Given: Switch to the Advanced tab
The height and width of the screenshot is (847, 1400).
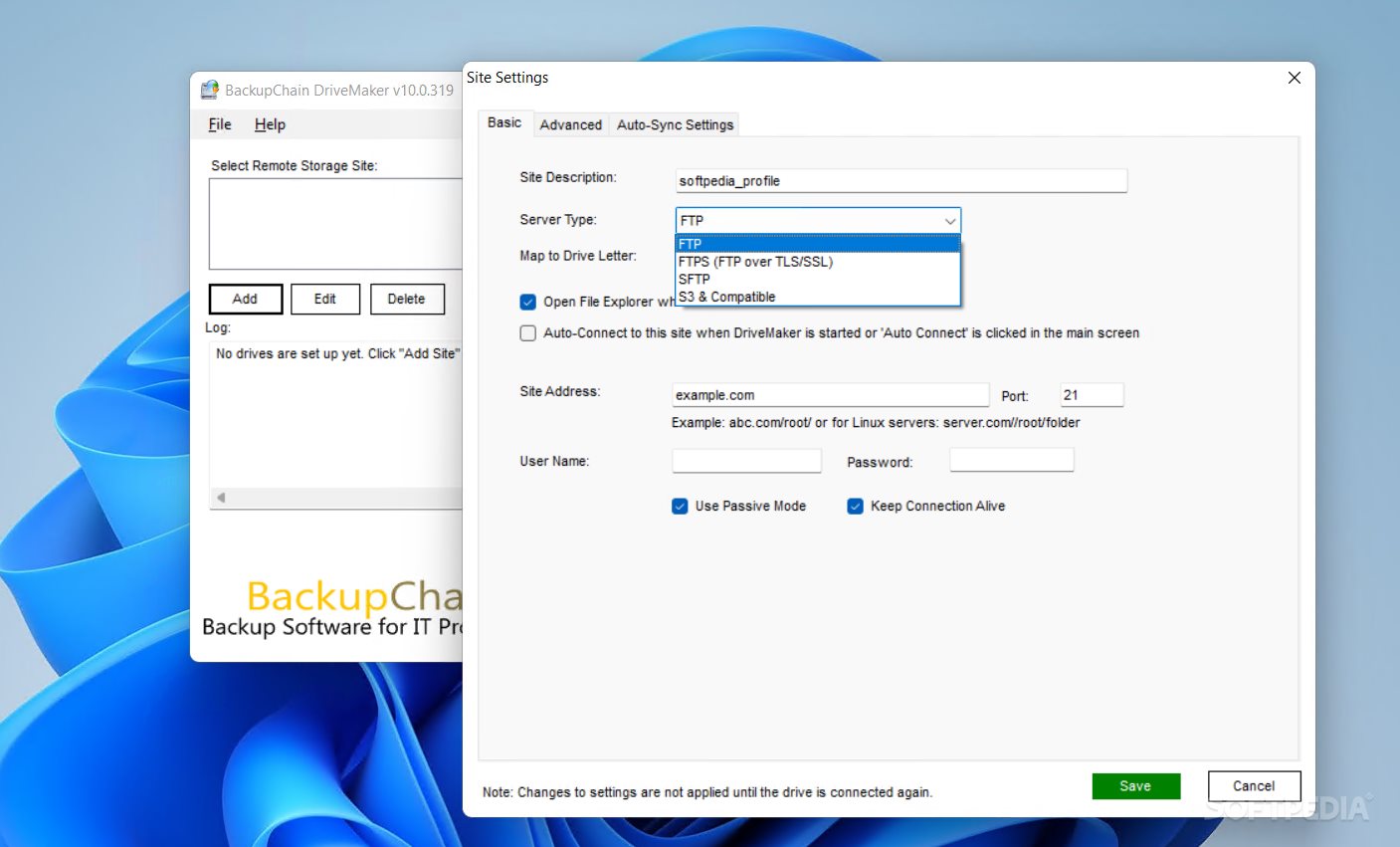Looking at the screenshot, I should 571,124.
